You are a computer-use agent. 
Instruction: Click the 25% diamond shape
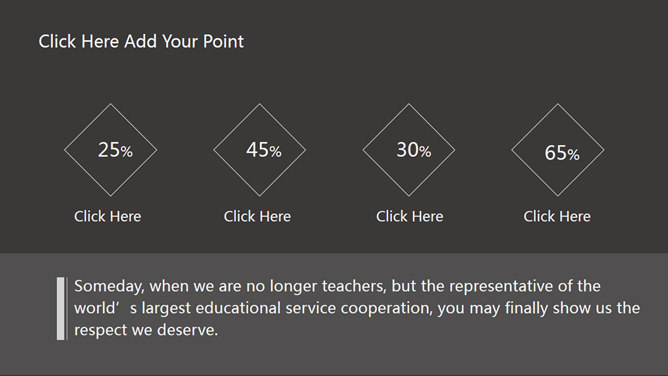click(x=111, y=150)
